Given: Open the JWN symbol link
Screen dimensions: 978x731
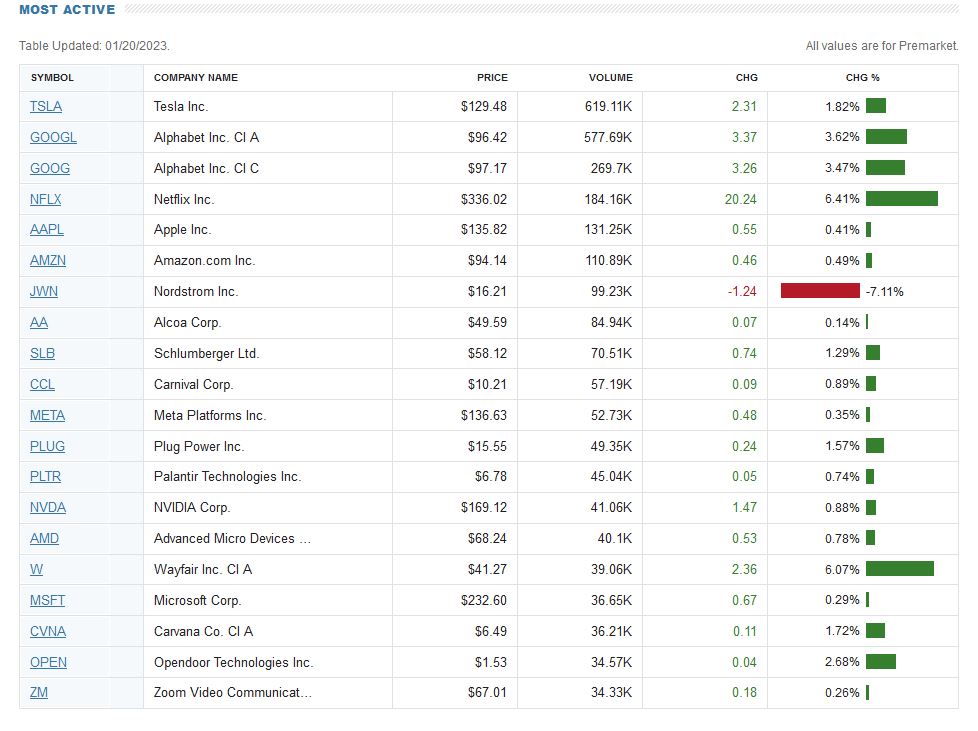Looking at the screenshot, I should pyautogui.click(x=44, y=291).
